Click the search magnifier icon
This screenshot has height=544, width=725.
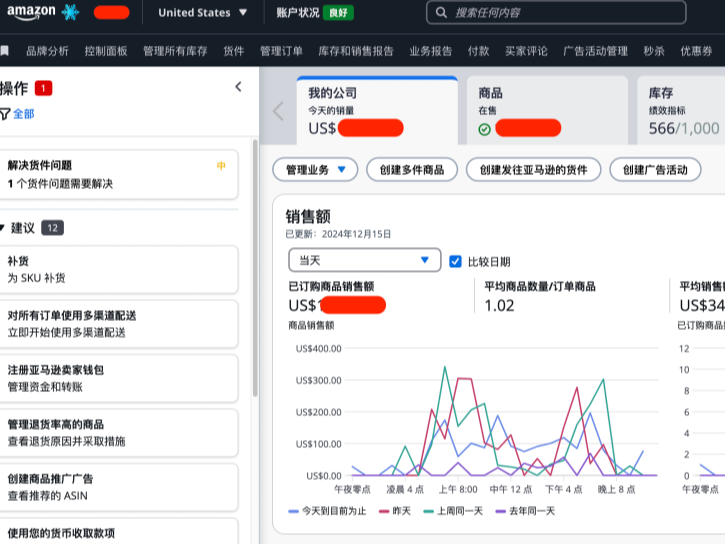tap(441, 12)
